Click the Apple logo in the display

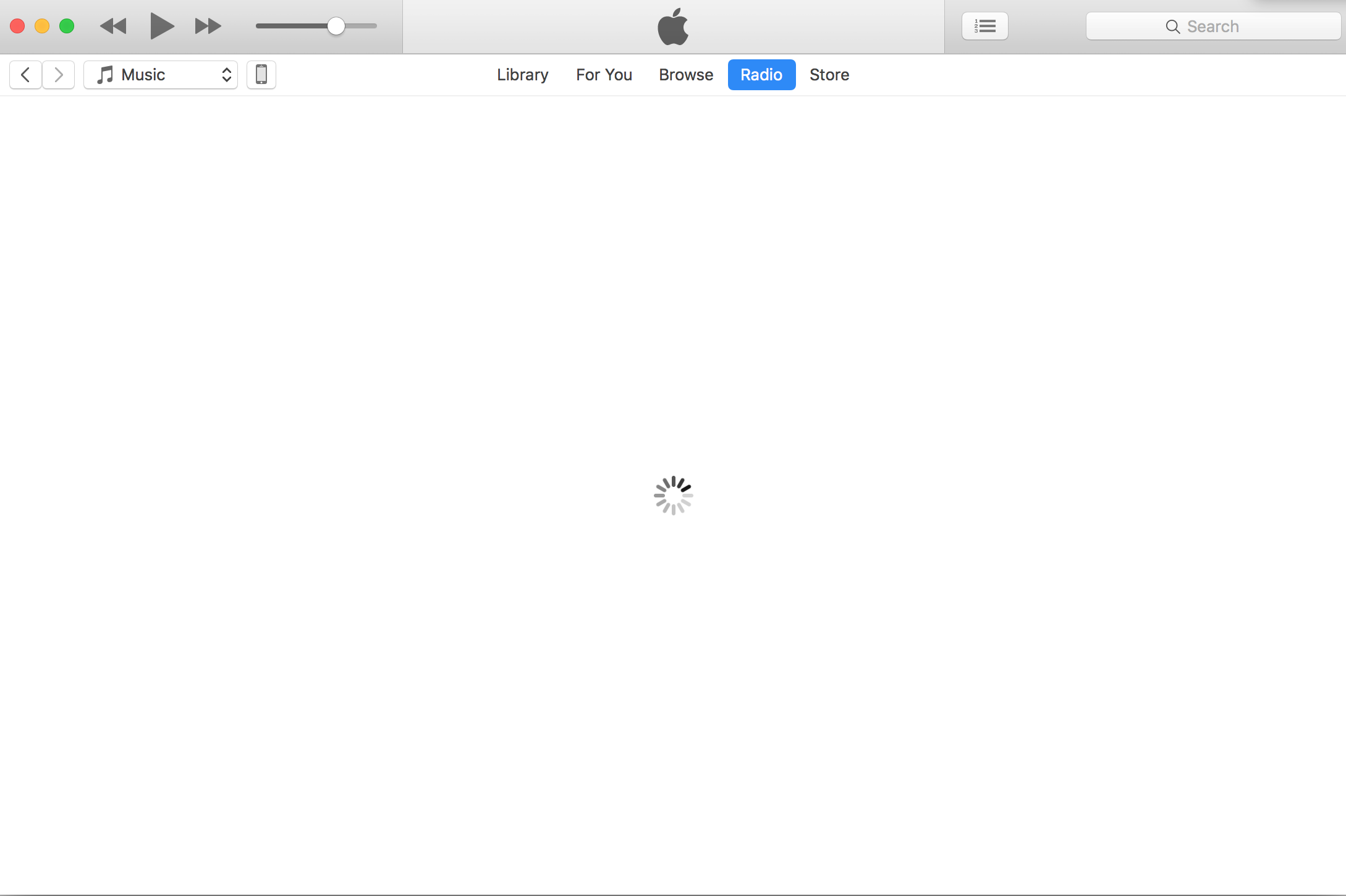(x=673, y=27)
